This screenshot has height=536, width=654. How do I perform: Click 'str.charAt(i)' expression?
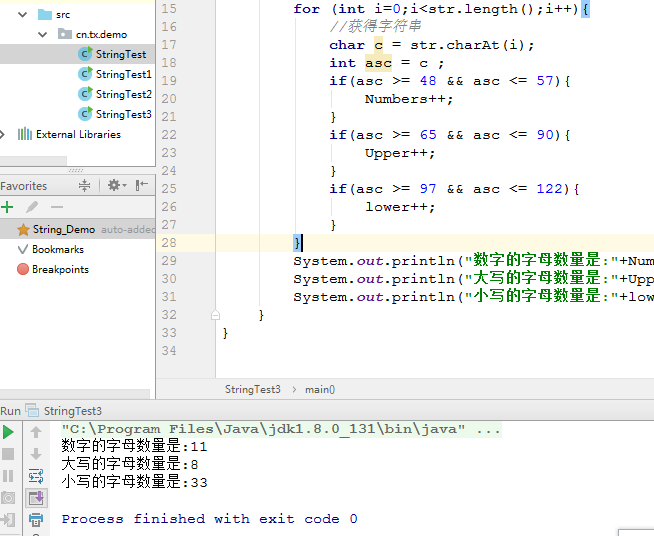click(467, 45)
